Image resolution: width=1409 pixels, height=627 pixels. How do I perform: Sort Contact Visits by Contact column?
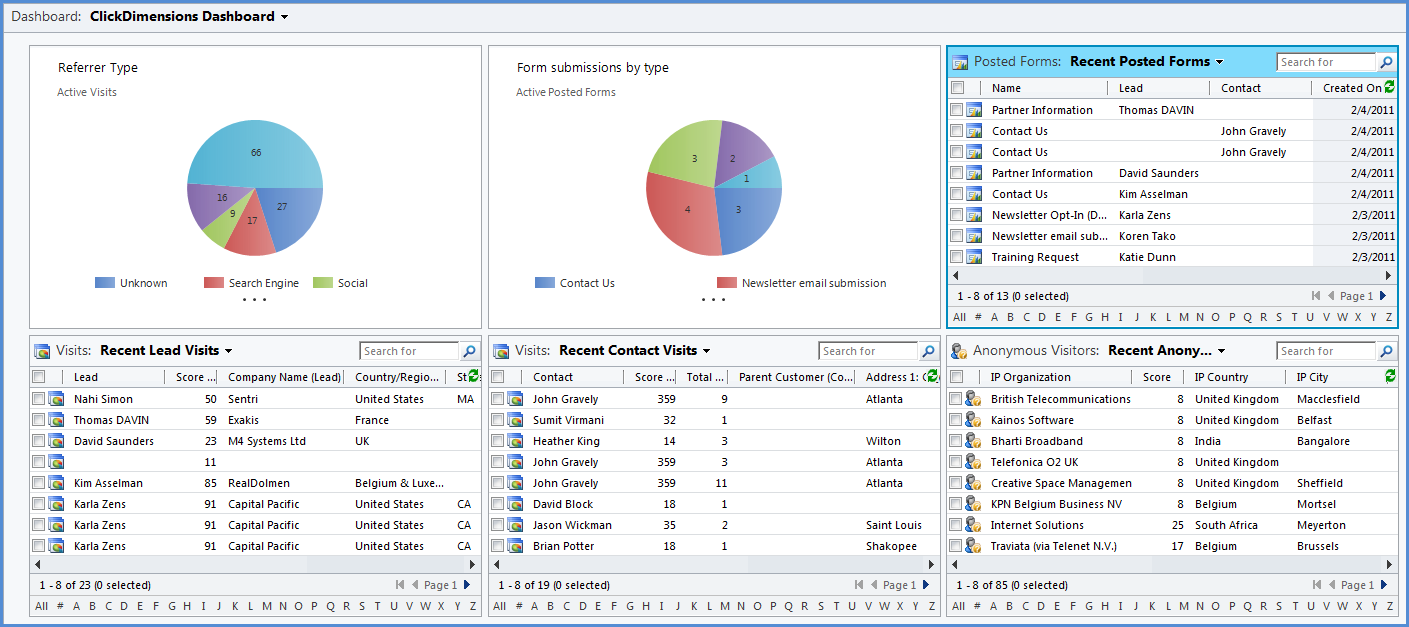click(553, 377)
